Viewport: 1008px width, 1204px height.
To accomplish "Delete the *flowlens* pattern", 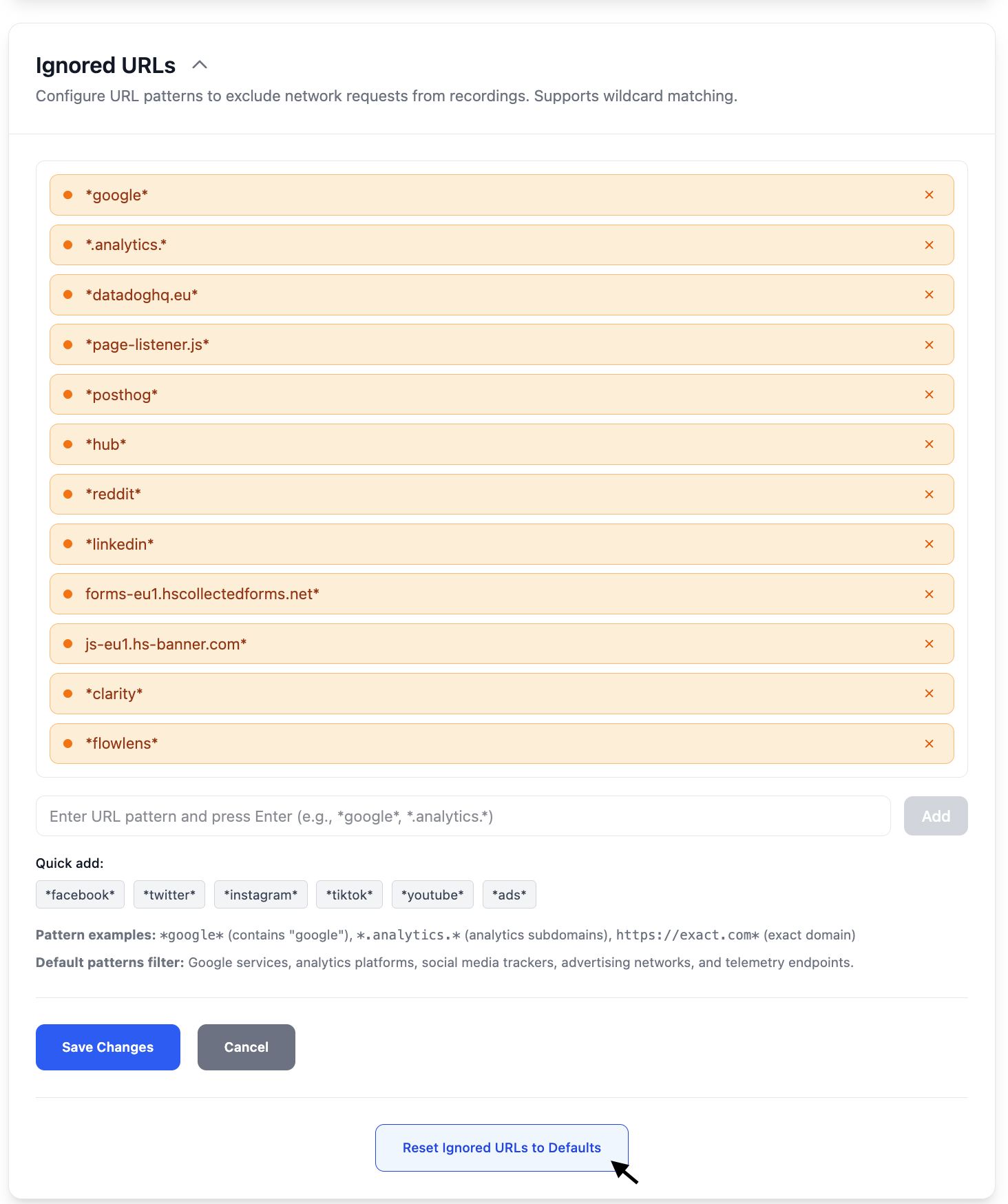I will coord(929,744).
